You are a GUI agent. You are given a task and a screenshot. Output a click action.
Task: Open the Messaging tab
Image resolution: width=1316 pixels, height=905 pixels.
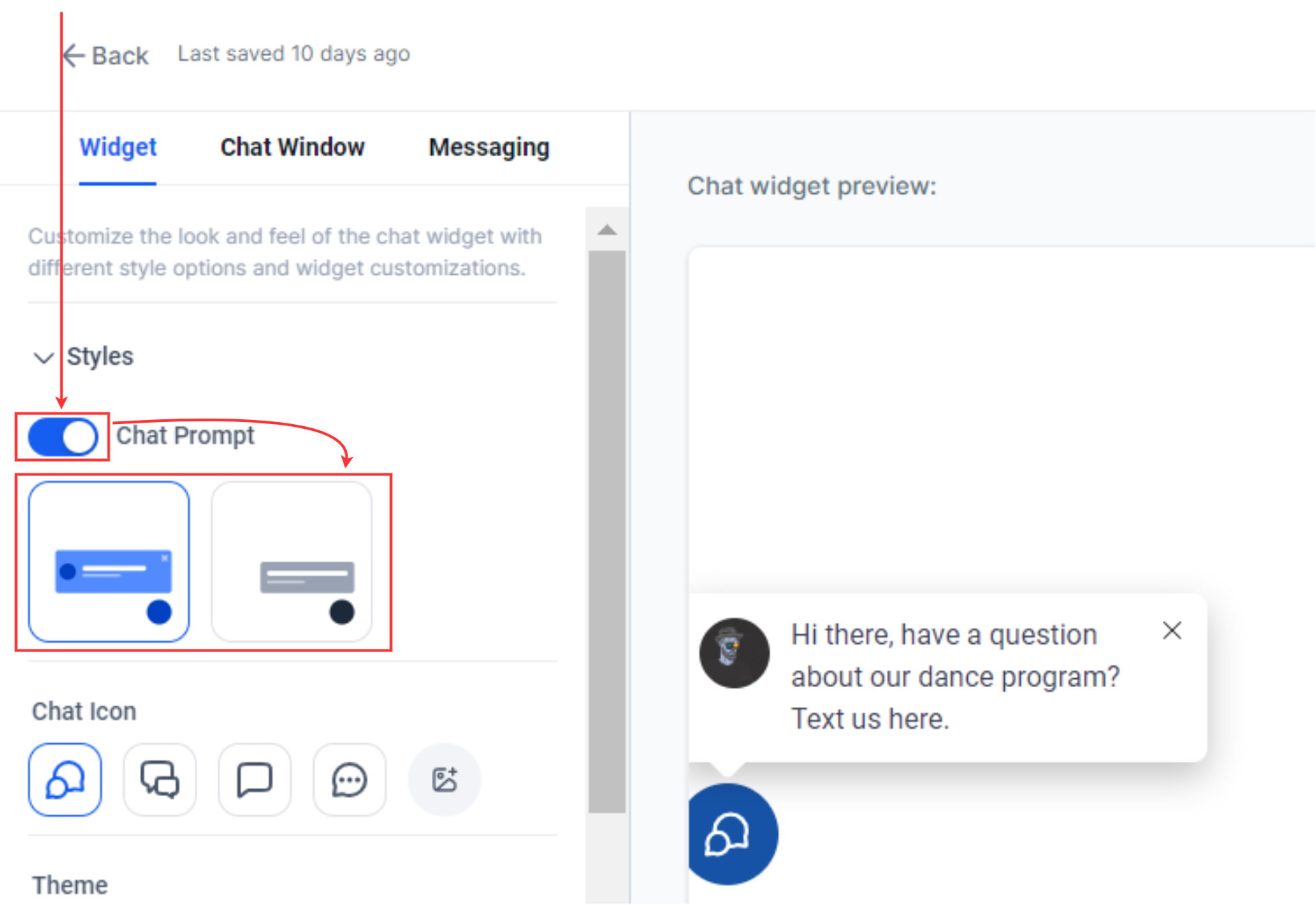(x=489, y=147)
